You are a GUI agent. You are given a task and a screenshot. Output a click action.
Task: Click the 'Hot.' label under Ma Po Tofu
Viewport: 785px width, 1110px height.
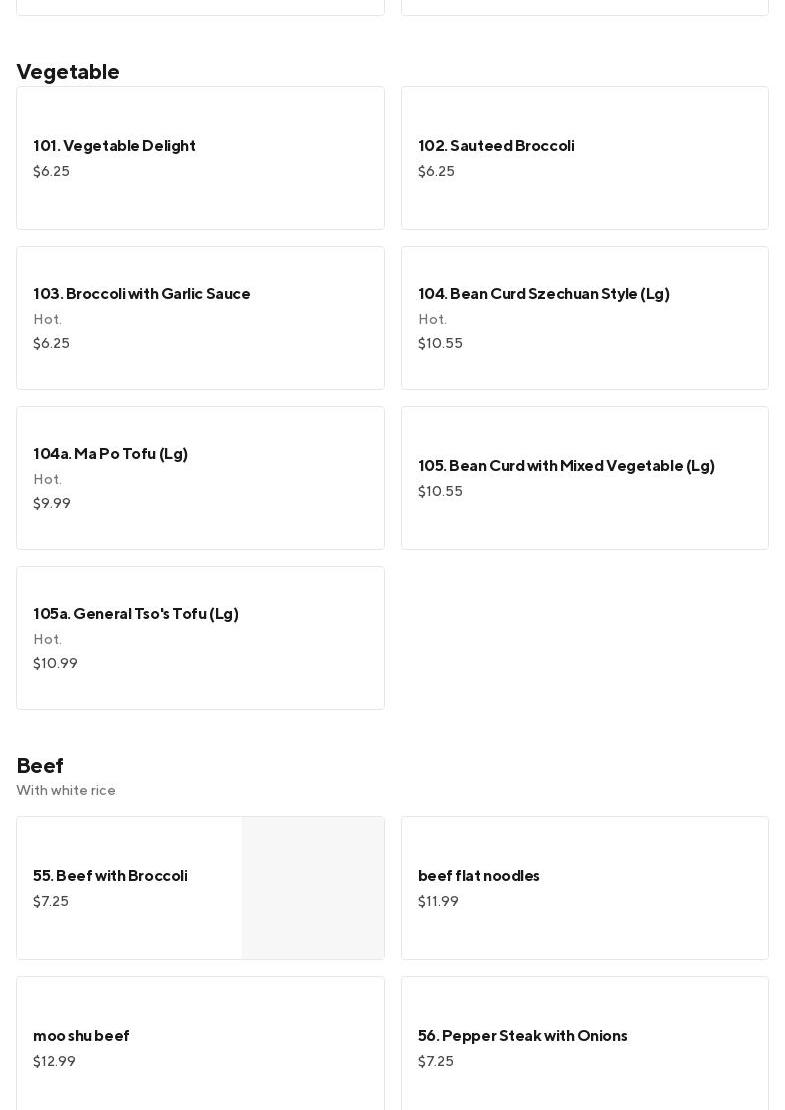click(47, 480)
